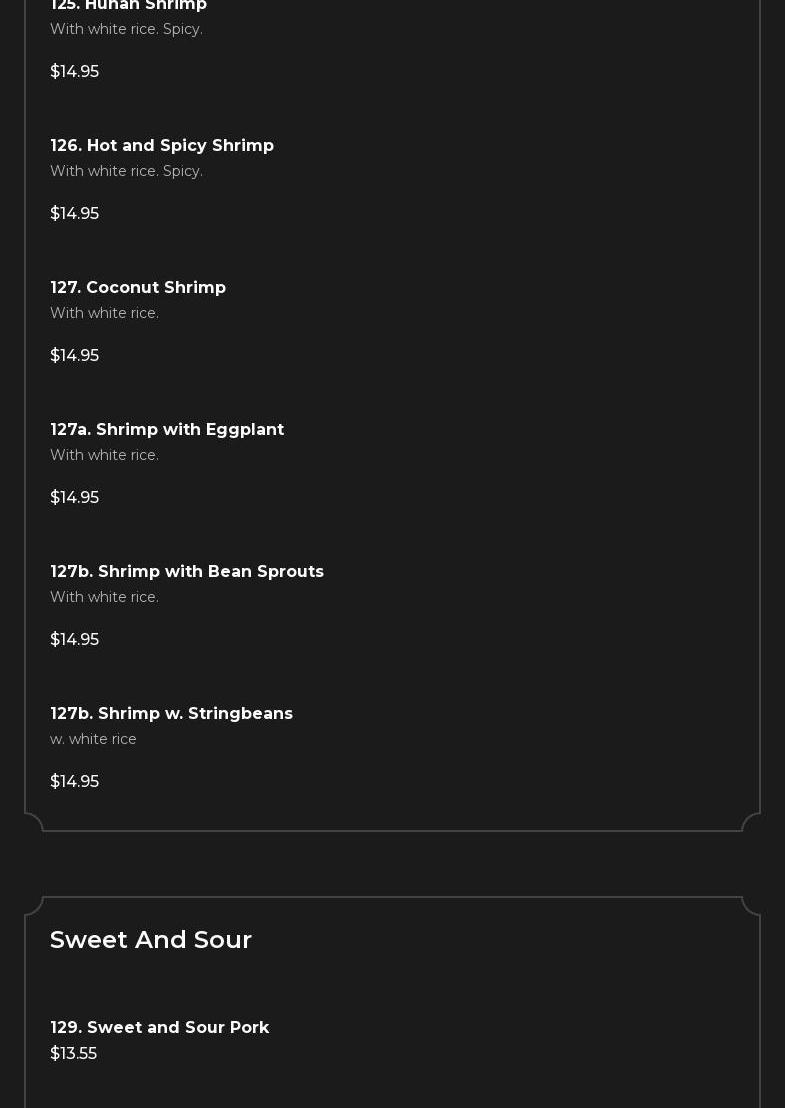Click the $13.55 price for Sweet and Sour Pork
785x1108 pixels.
pyautogui.click(x=73, y=1054)
